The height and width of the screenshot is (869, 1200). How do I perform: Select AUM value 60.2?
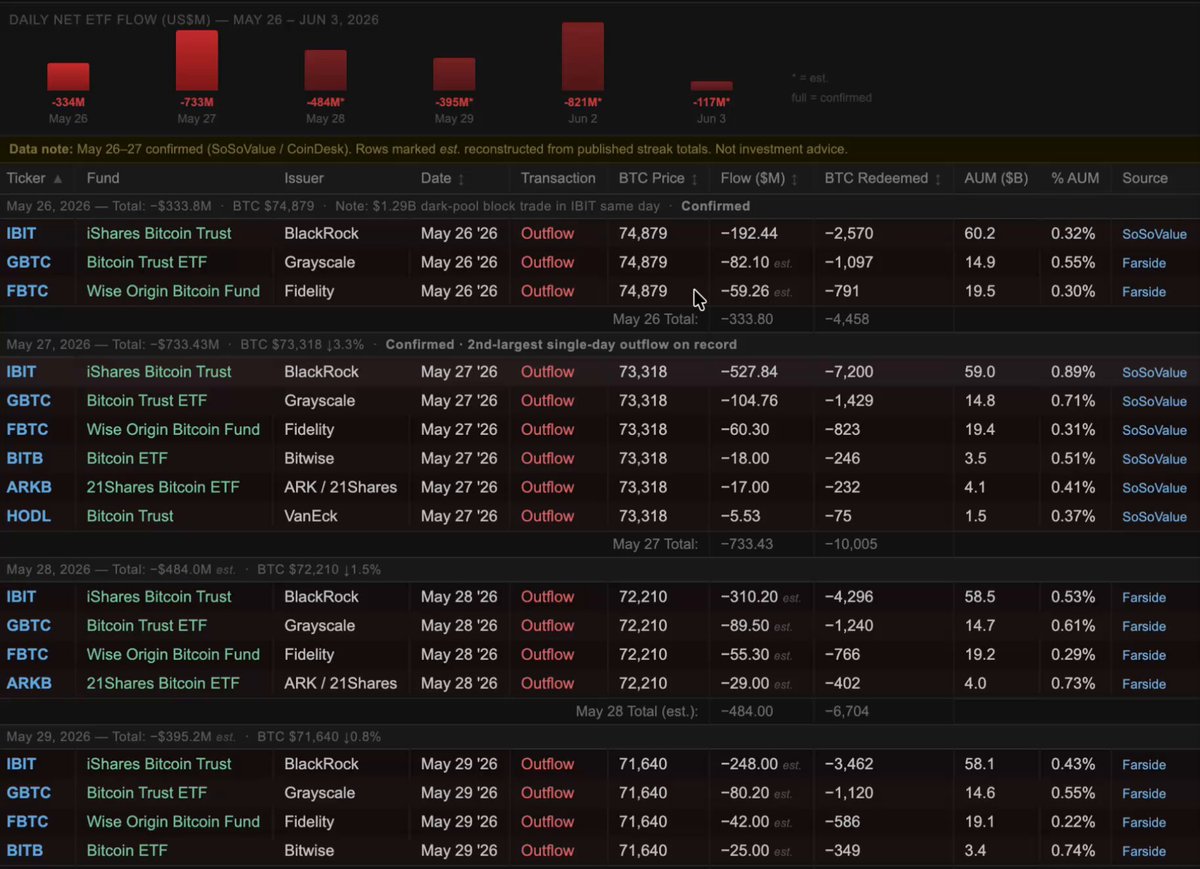[x=980, y=233]
